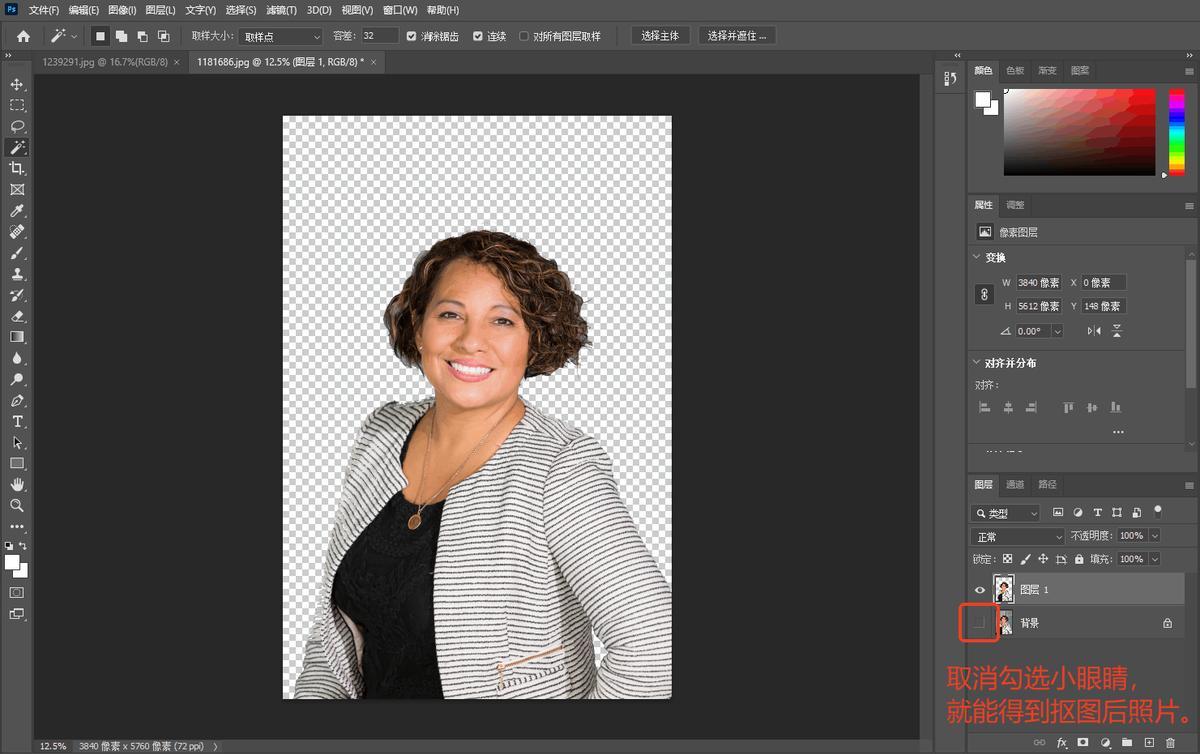The image size is (1200, 754).
Task: Uncheck the 连续 checkbox
Action: point(477,36)
